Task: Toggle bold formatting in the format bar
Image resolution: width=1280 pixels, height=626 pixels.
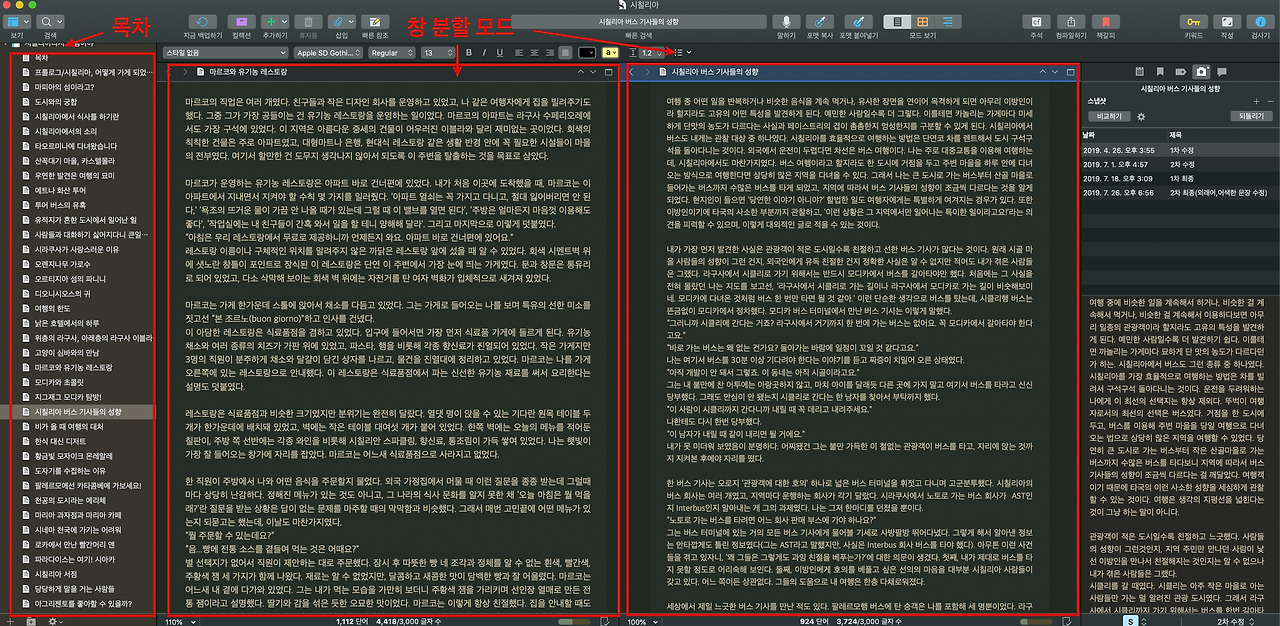Action: 468,53
